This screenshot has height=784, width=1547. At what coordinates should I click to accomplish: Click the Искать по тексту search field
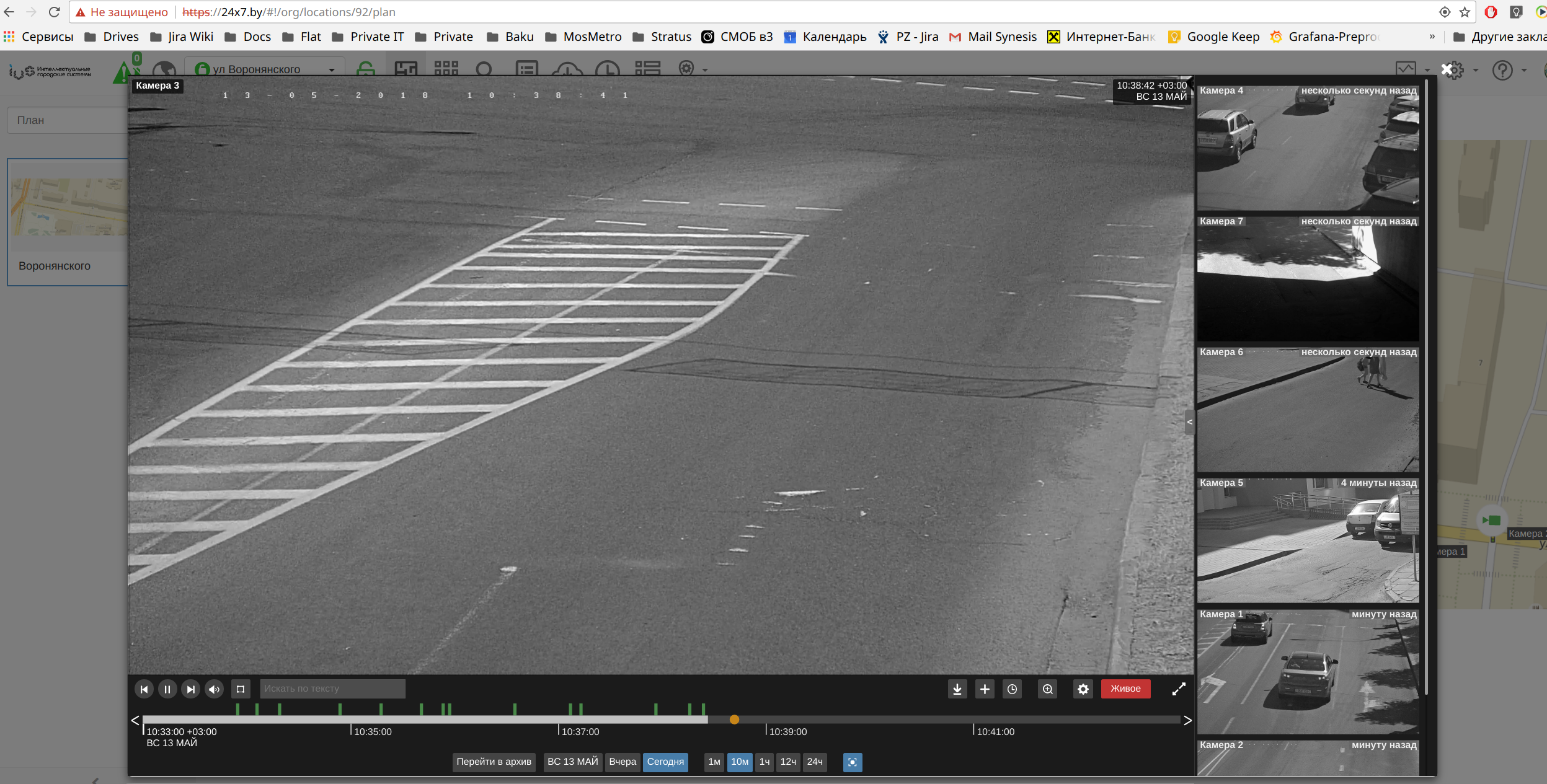(x=332, y=689)
